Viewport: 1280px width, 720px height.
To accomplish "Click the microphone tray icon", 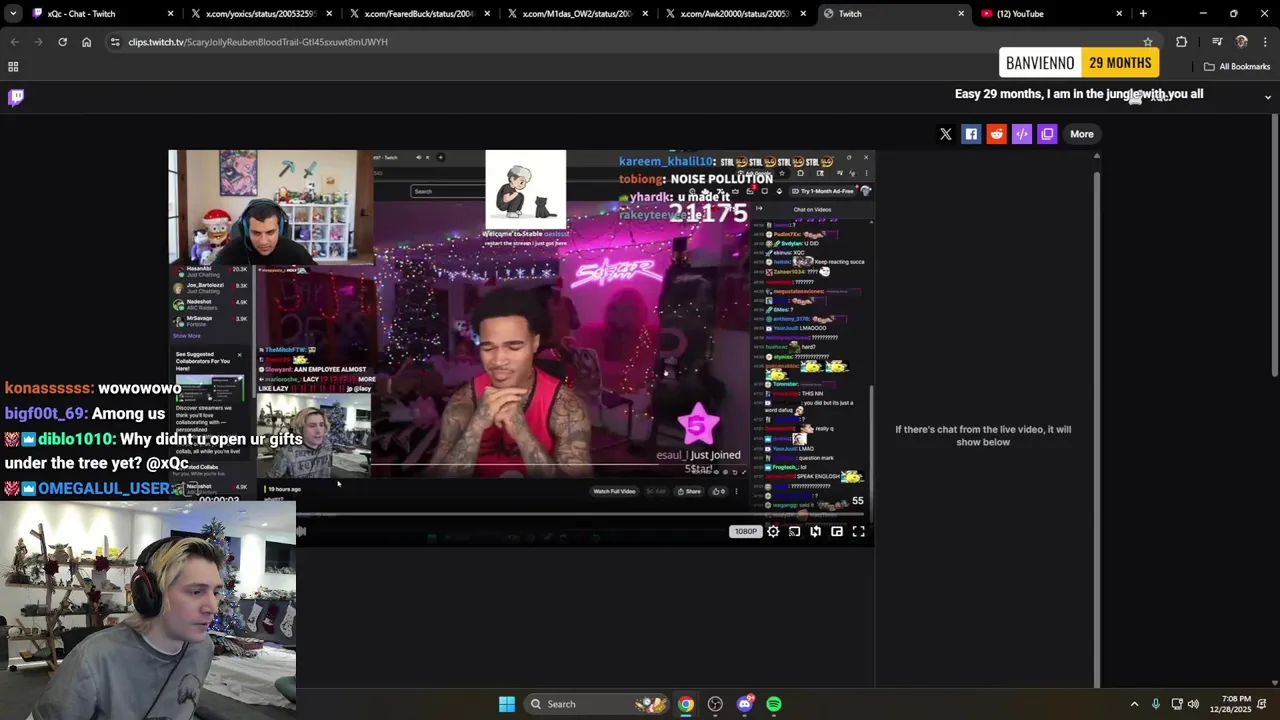I will 1156,704.
